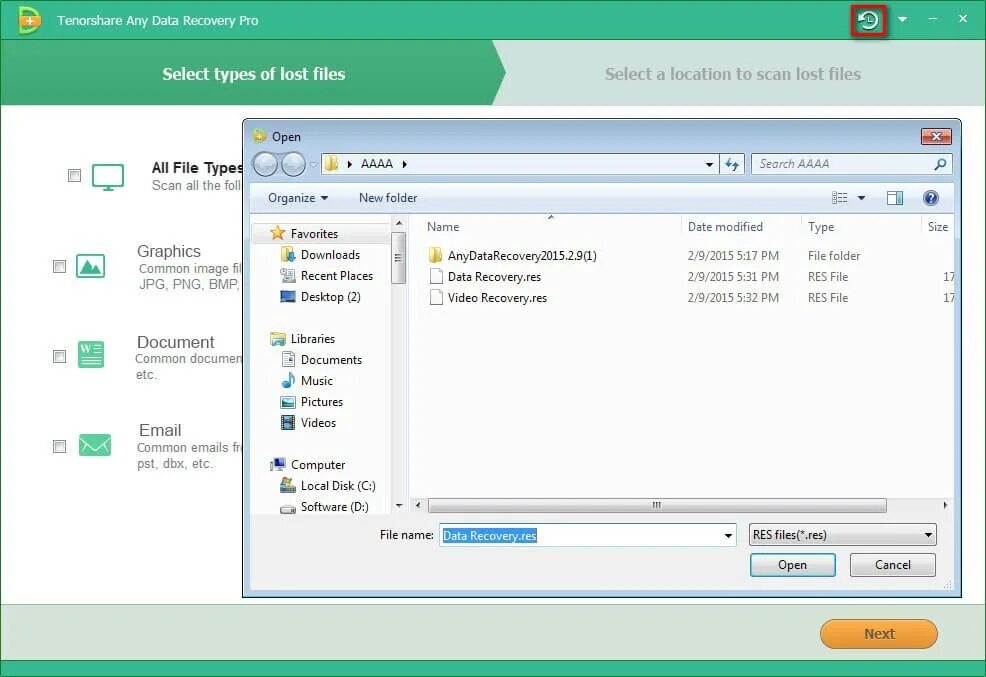This screenshot has height=677, width=986.
Task: Select the Video Recovery.res file
Action: (x=497, y=298)
